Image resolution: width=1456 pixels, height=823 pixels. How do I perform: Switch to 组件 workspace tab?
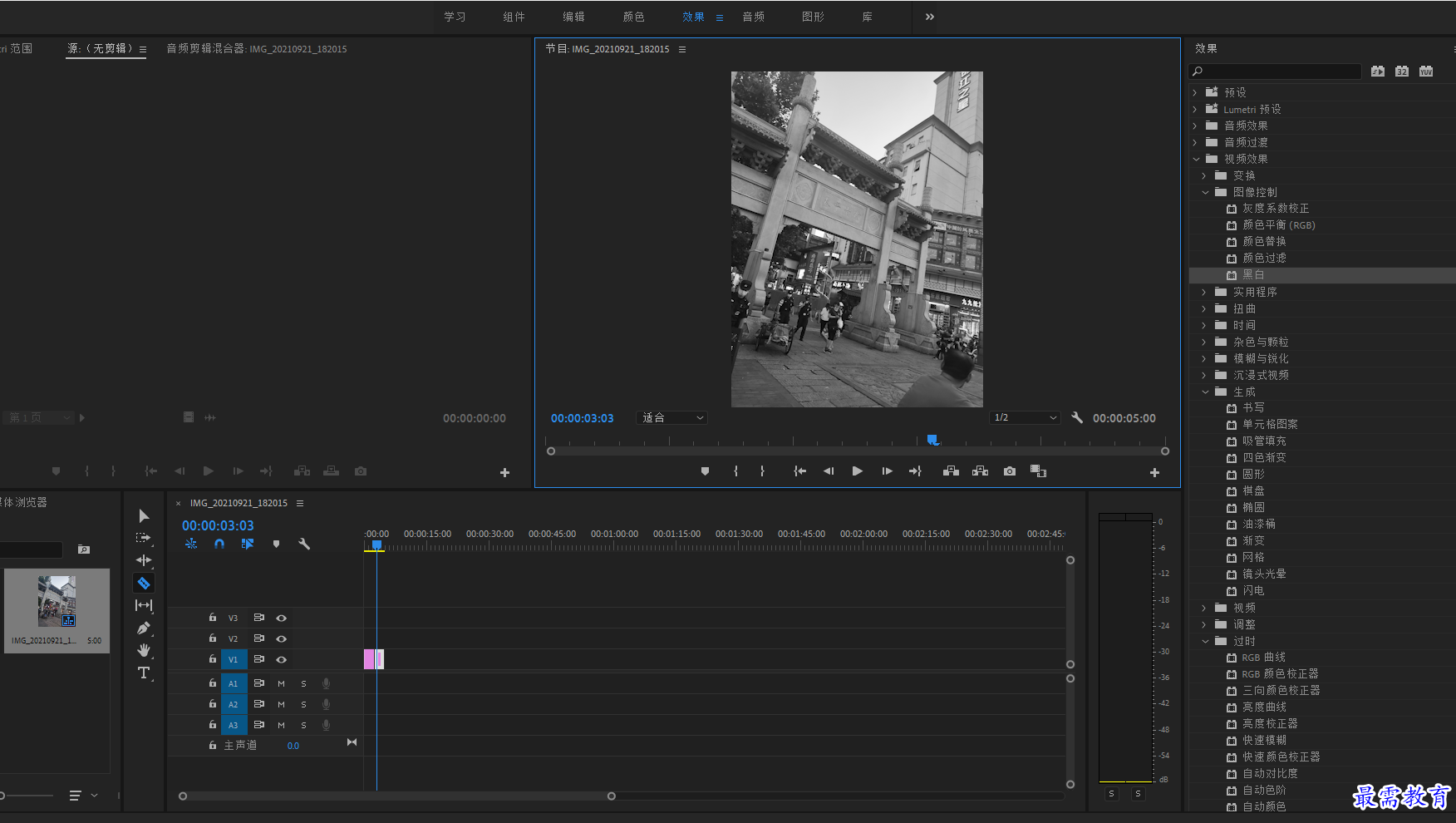point(514,17)
